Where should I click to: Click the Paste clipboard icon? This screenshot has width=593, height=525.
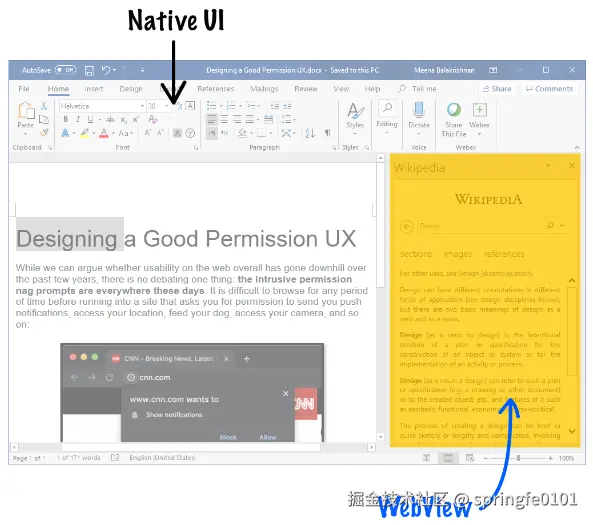[26, 110]
